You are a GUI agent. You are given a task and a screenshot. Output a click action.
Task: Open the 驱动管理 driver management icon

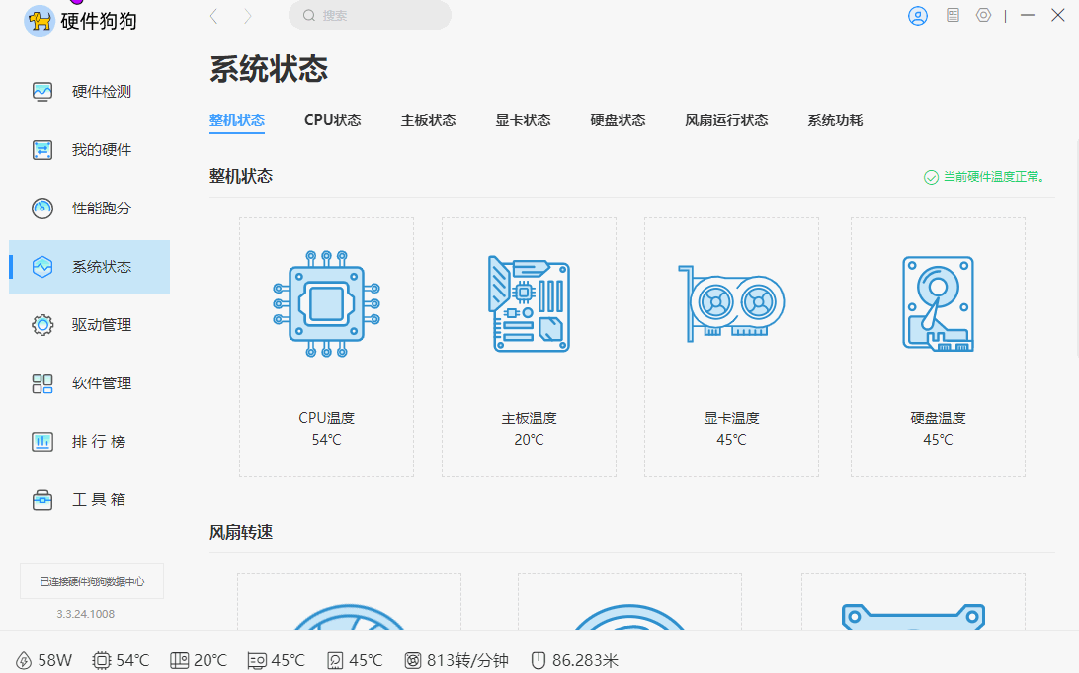tap(41, 324)
